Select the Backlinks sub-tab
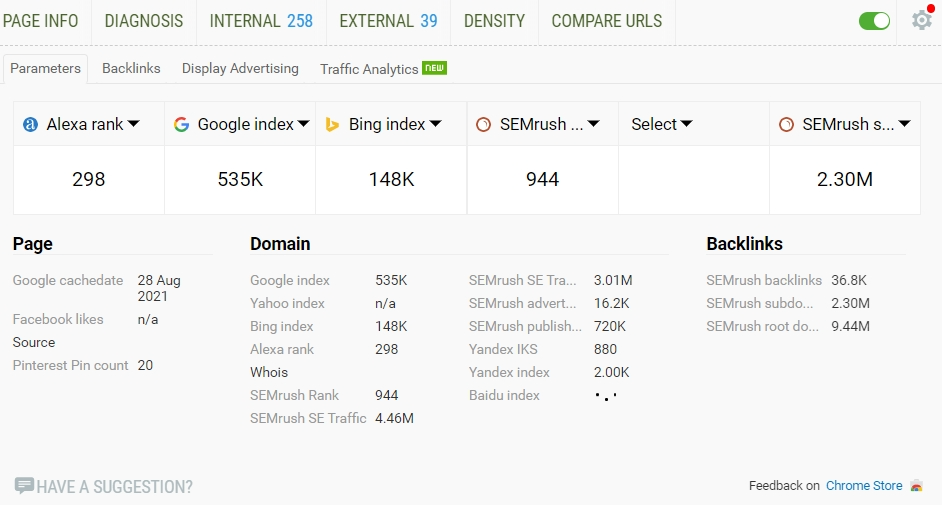 coord(131,68)
